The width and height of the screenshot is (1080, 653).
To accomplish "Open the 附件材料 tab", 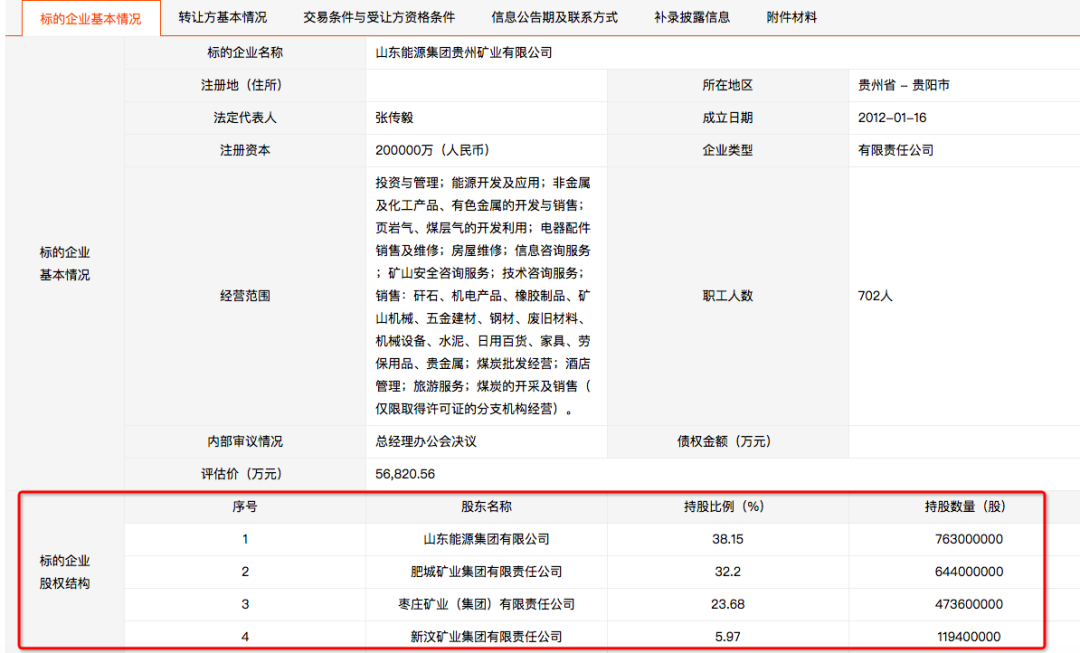I will [x=791, y=17].
